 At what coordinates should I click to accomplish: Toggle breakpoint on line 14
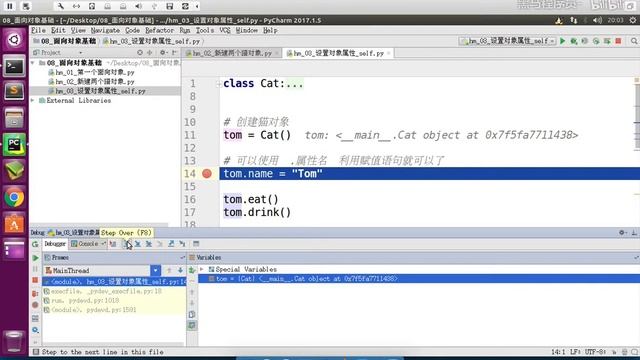(207, 173)
